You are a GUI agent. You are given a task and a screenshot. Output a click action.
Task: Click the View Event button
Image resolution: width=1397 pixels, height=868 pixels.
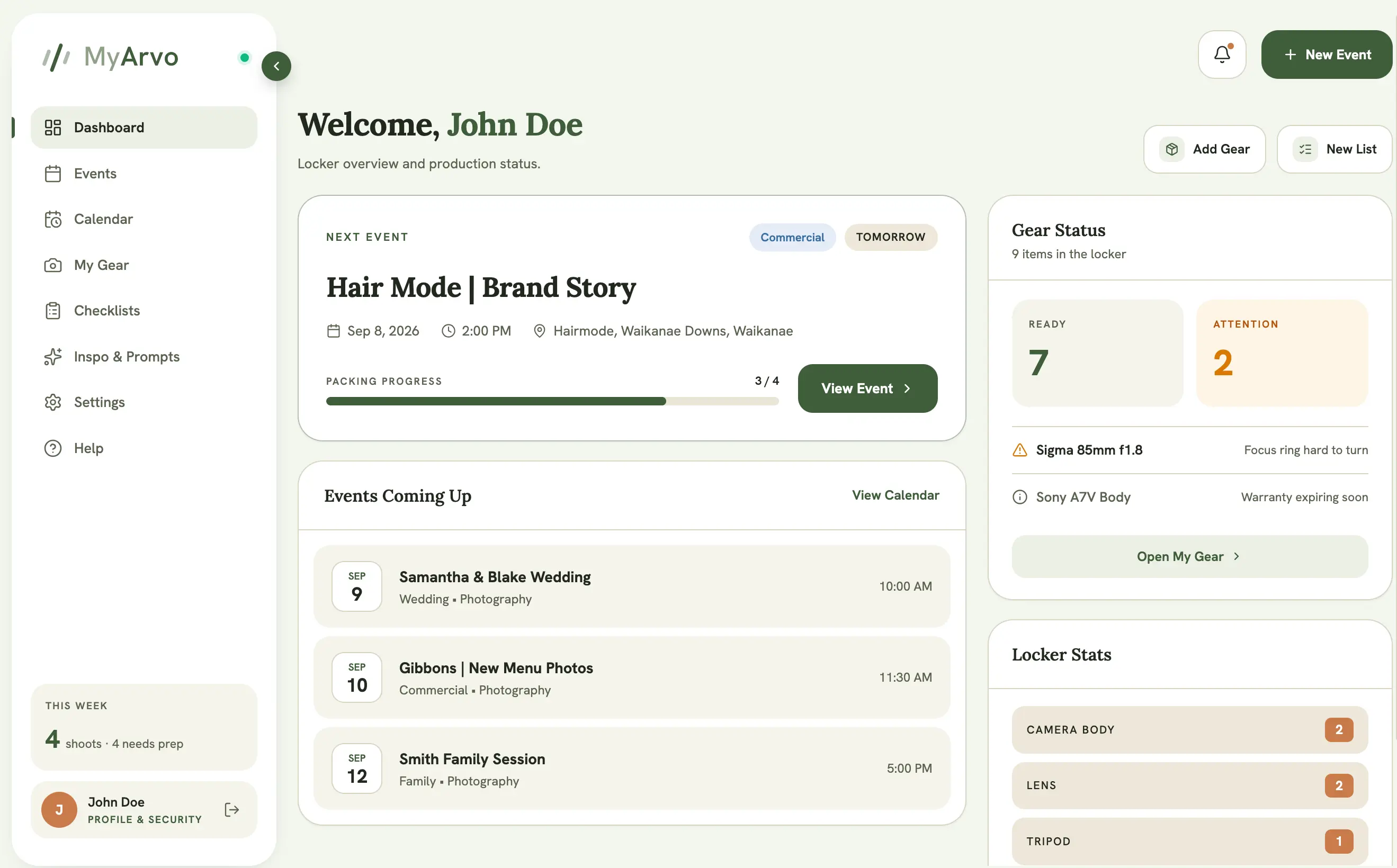pyautogui.click(x=867, y=388)
